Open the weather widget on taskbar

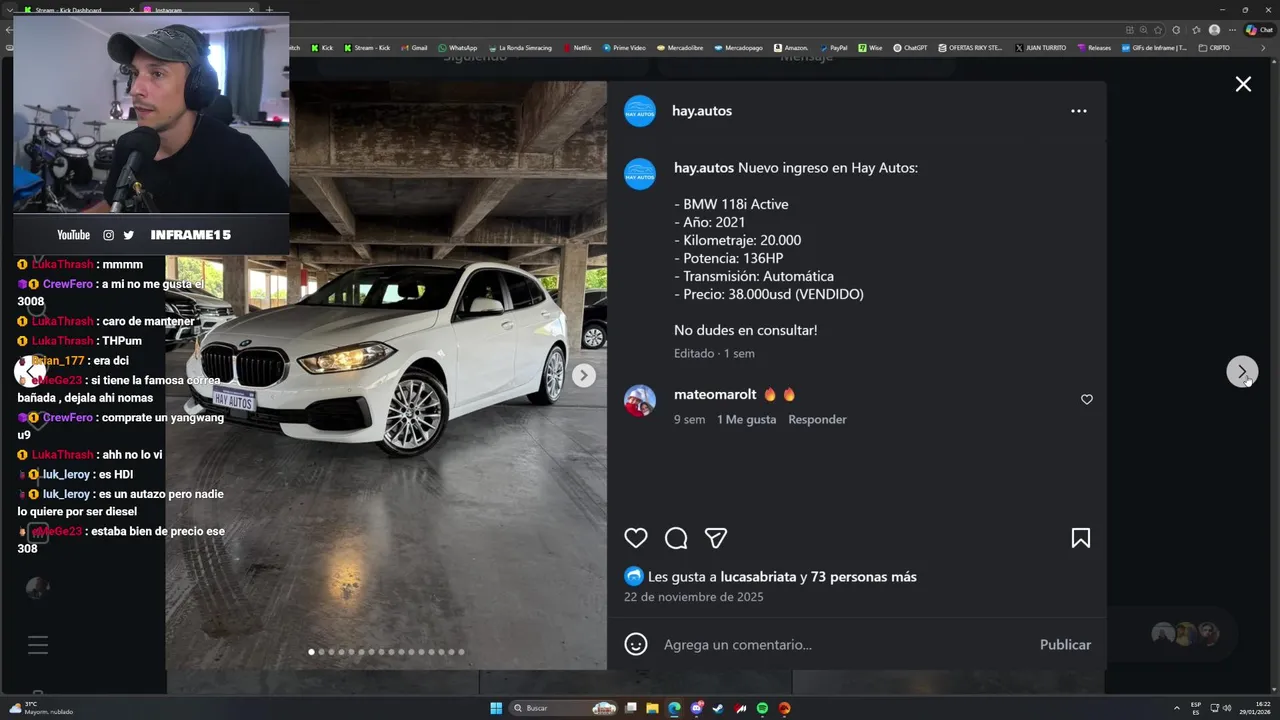coord(40,708)
